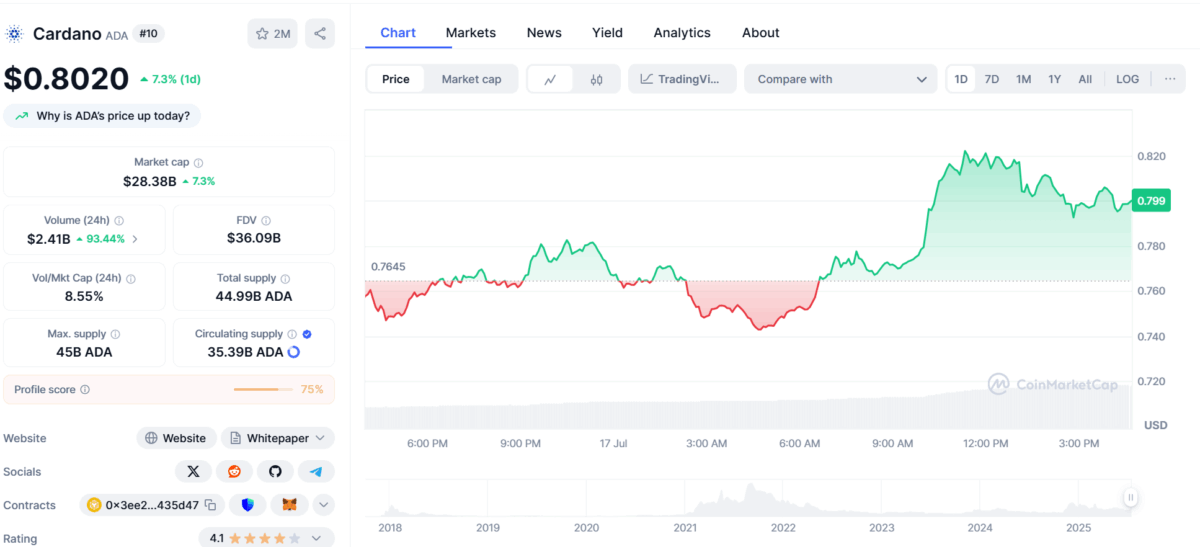This screenshot has height=547, width=1200.
Task: Open the Chart tab
Action: pos(398,33)
